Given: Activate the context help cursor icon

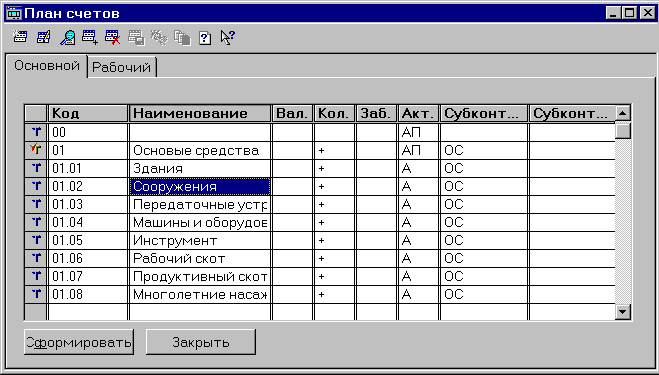Looking at the screenshot, I should tap(227, 38).
